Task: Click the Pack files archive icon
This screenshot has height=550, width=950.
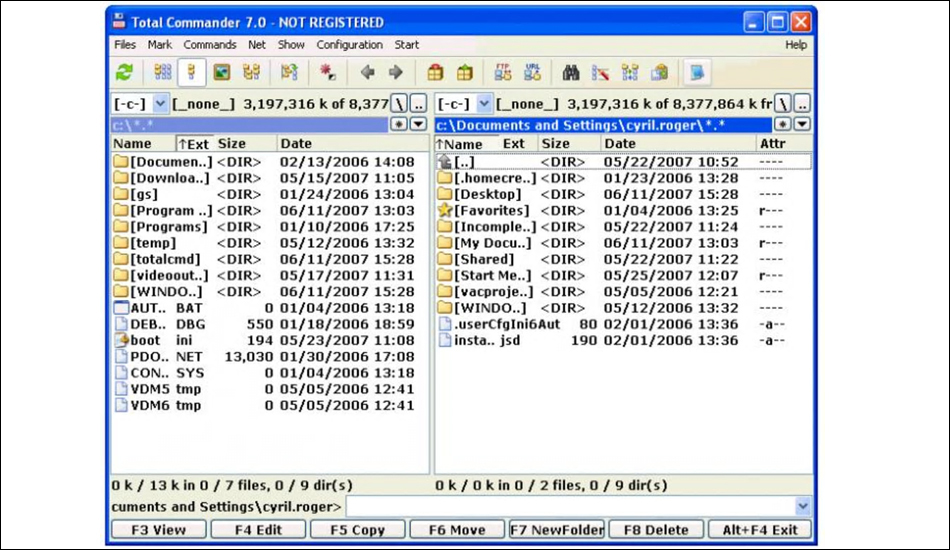Action: pos(435,73)
